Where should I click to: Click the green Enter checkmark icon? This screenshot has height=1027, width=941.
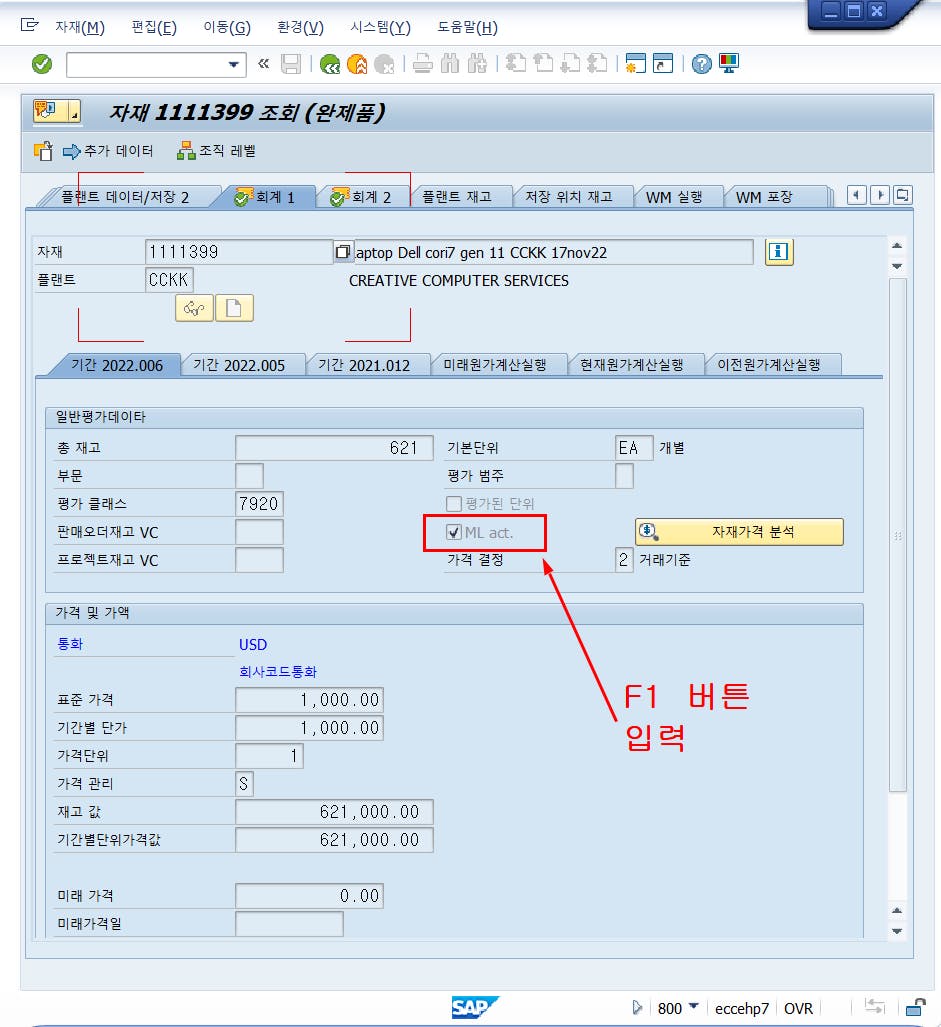coord(42,64)
